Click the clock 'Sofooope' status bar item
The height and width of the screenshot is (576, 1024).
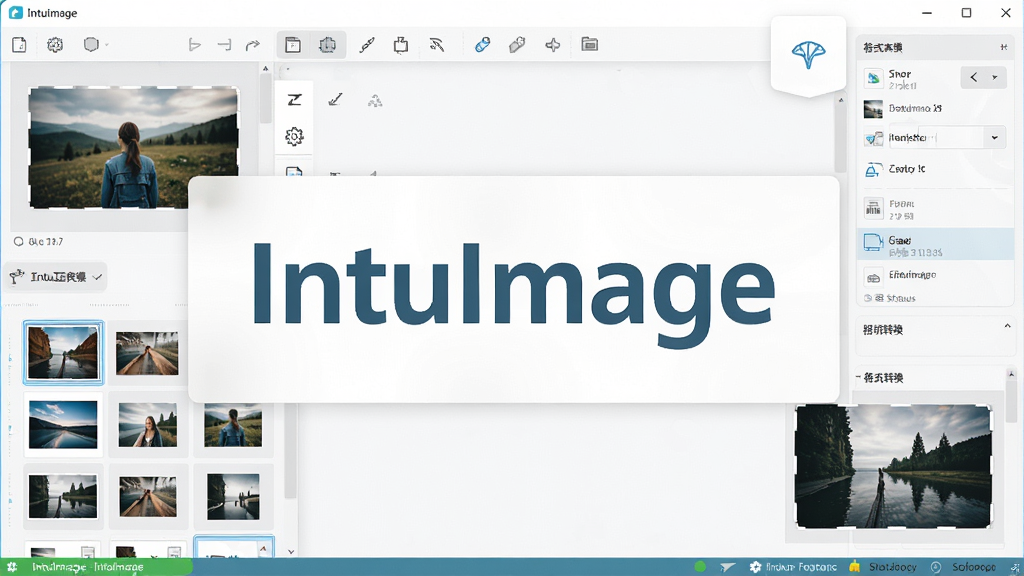[963, 567]
